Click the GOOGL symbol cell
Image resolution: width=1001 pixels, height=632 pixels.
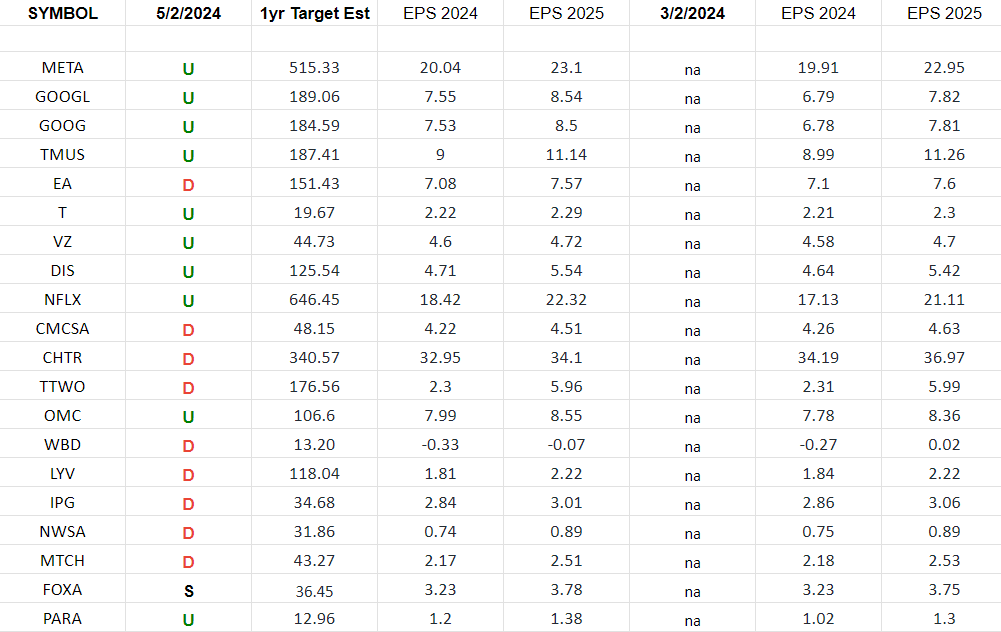click(63, 97)
